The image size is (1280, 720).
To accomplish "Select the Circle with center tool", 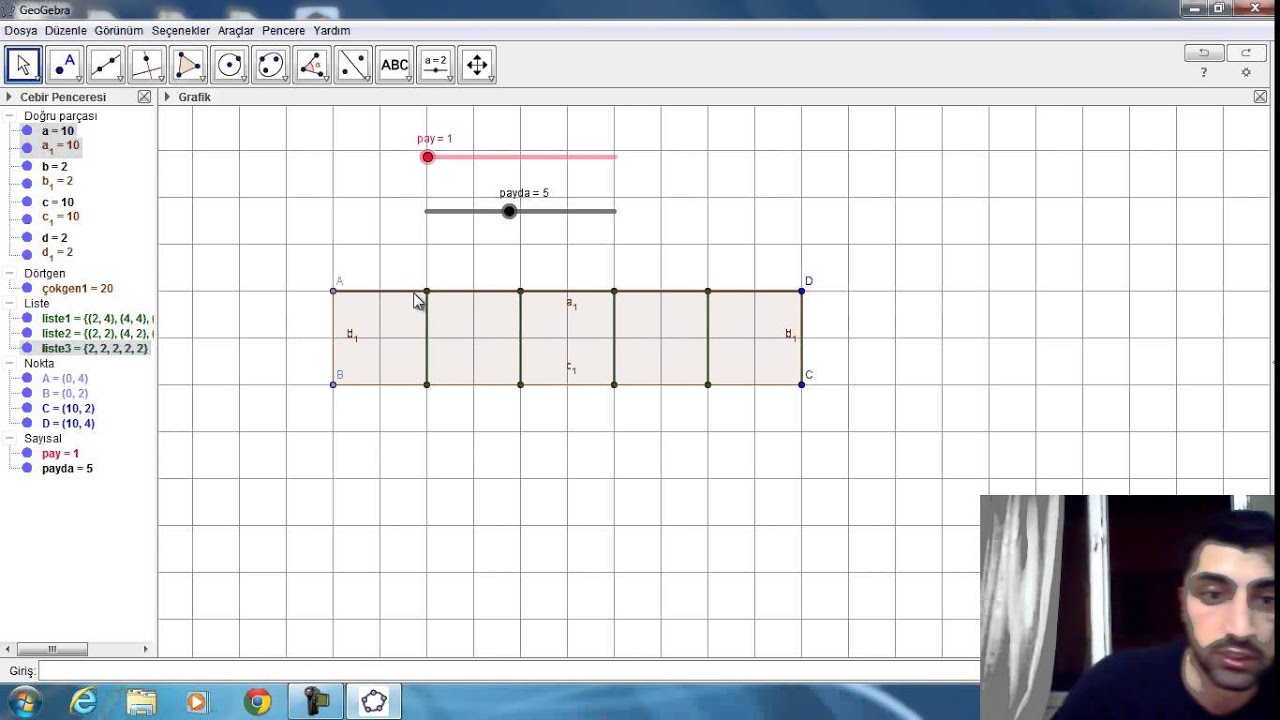I will (230, 65).
